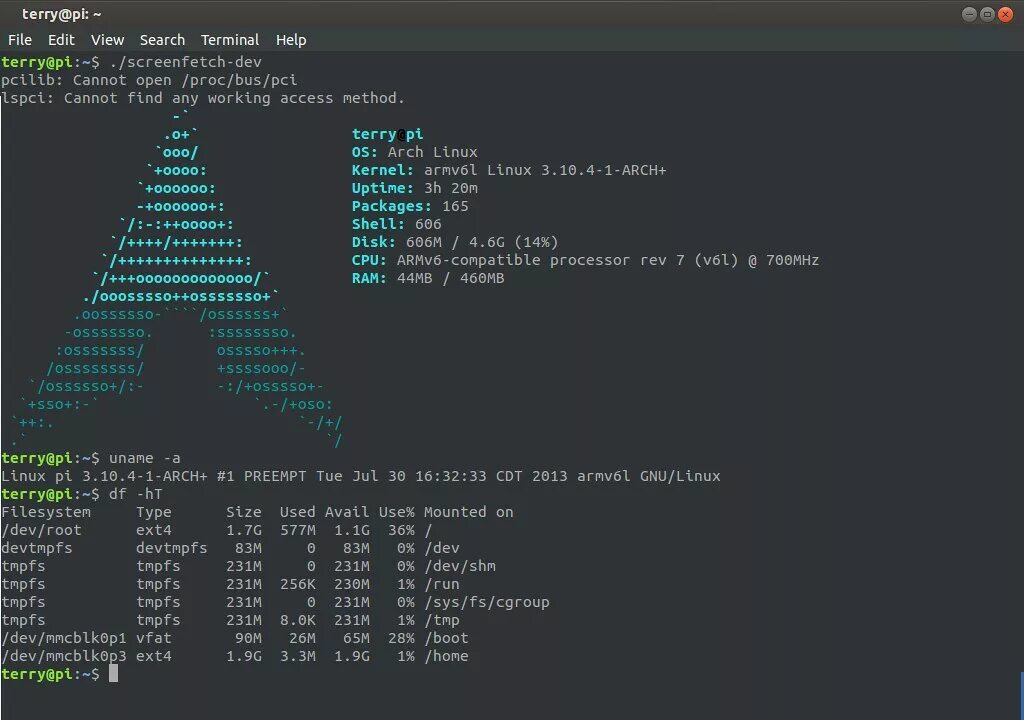Click the '65M' available value
This screenshot has width=1024, height=720.
356,638
